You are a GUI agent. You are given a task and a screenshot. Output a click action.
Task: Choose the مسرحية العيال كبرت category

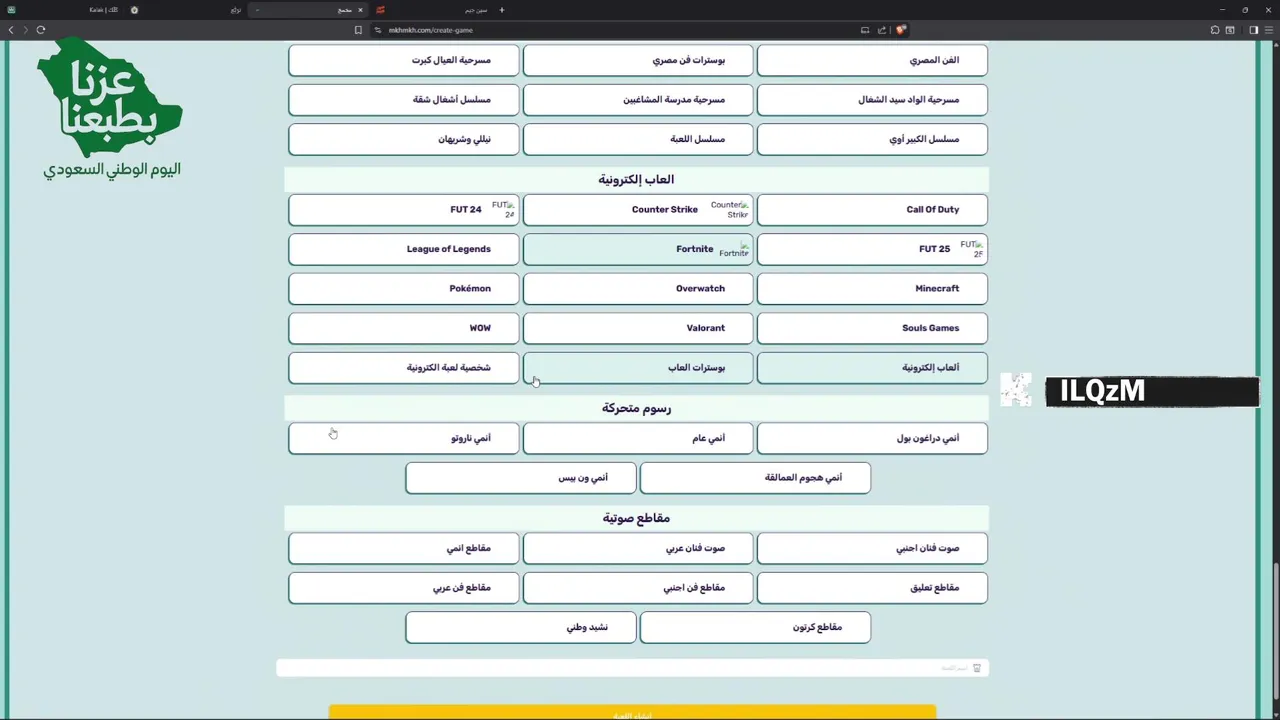click(x=404, y=60)
